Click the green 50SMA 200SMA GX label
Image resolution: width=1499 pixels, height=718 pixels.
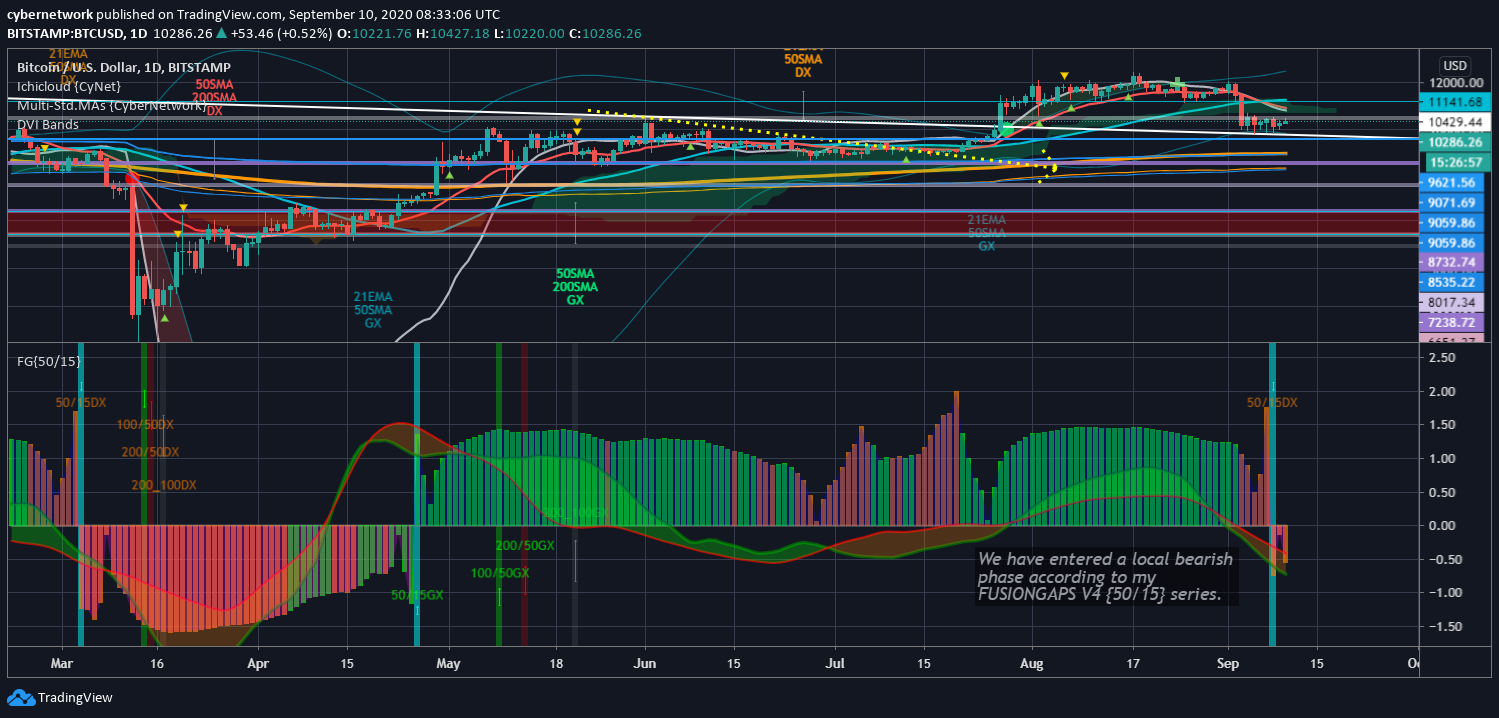[575, 287]
